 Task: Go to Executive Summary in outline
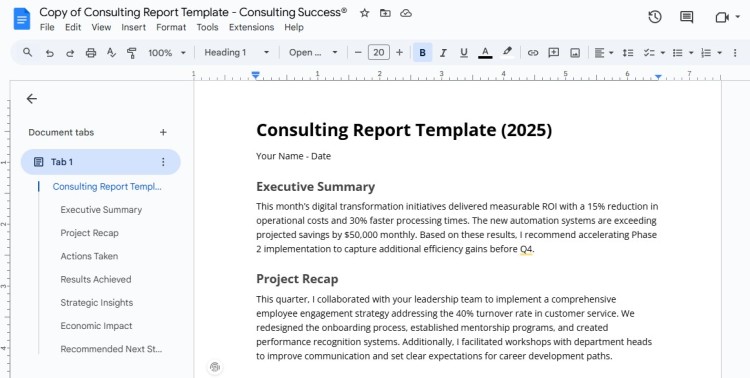point(101,210)
